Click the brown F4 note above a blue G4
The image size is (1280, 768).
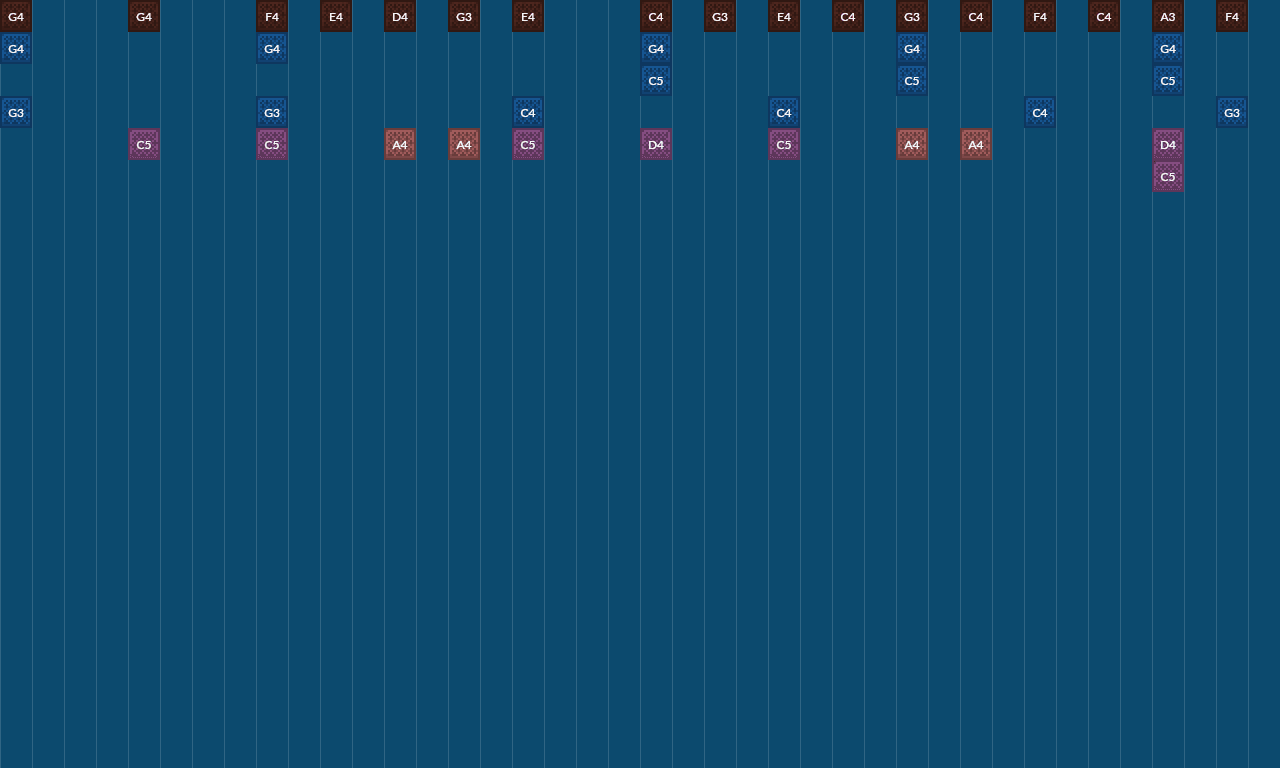coord(272,16)
